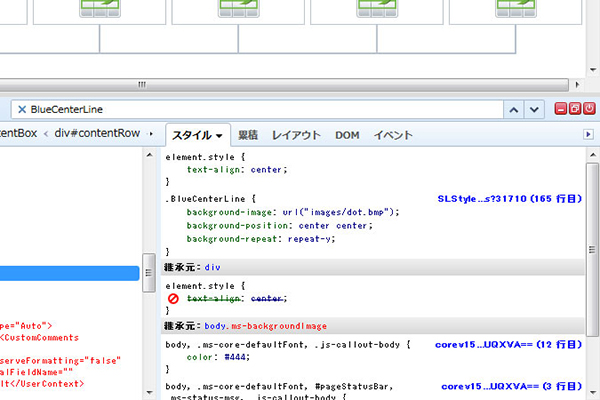Deactivate Firebug with power icon
The height and width of the screenshot is (400, 600).
tap(589, 109)
